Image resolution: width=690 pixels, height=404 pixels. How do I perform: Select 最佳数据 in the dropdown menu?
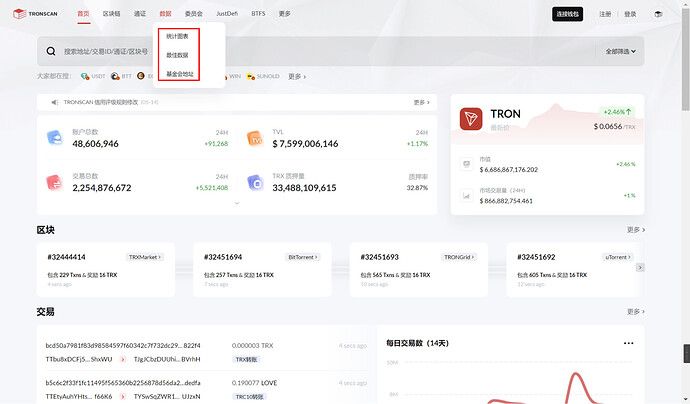[x=177, y=55]
